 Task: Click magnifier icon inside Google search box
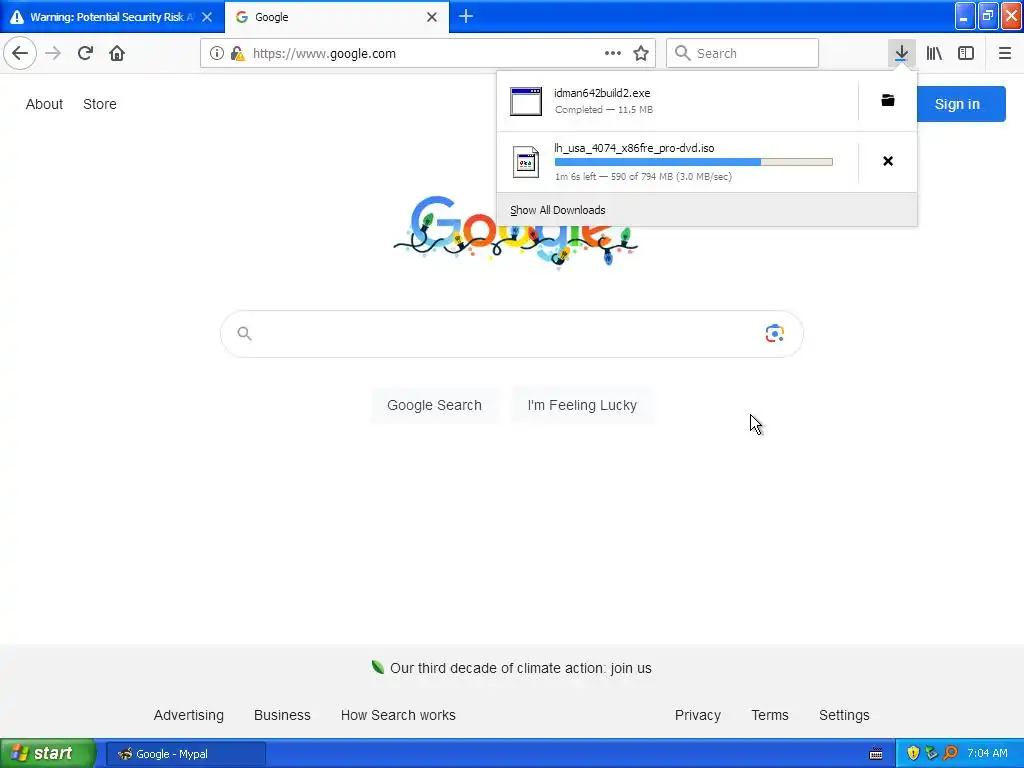pyautogui.click(x=244, y=334)
